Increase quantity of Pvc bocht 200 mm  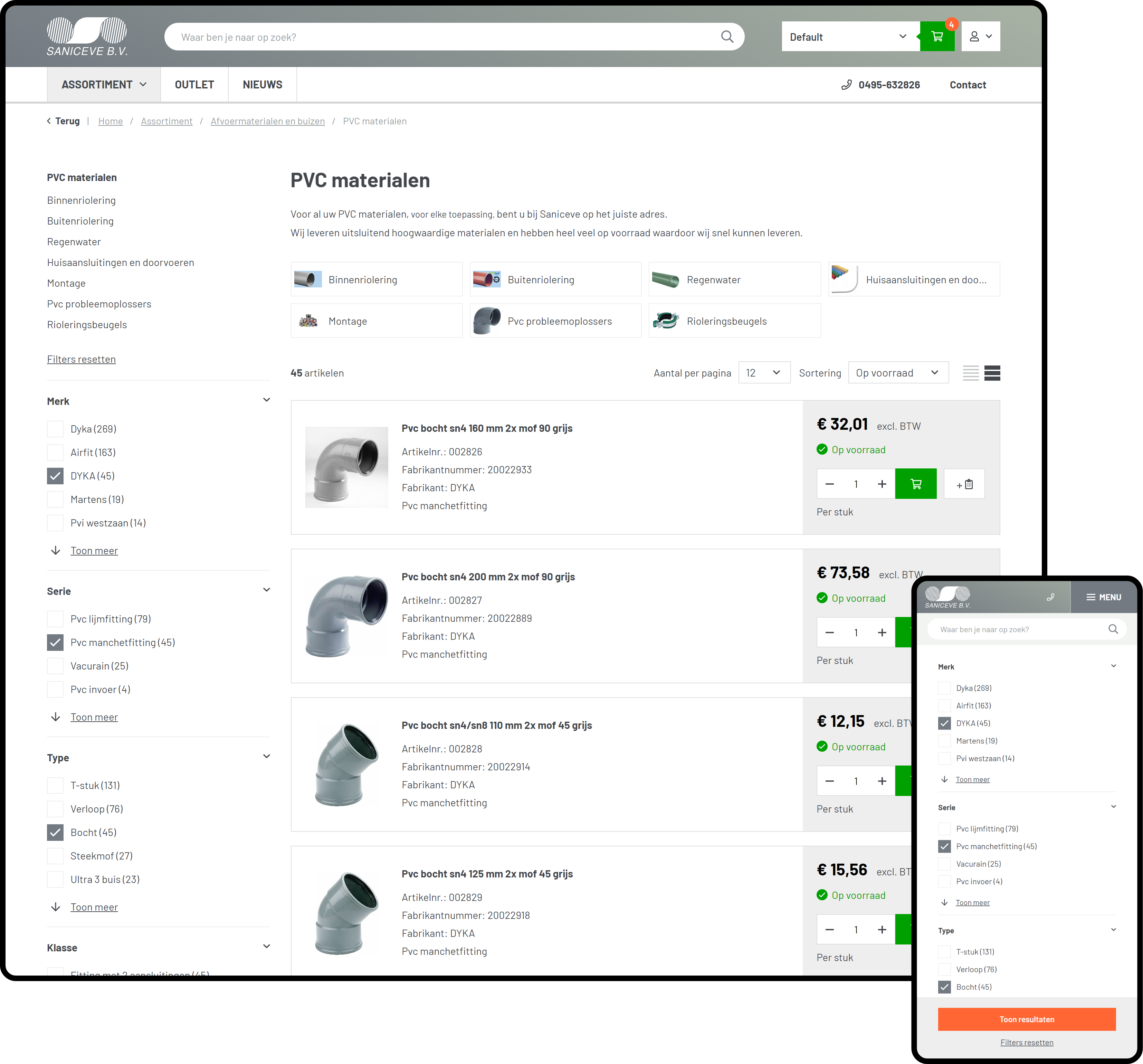tap(882, 633)
